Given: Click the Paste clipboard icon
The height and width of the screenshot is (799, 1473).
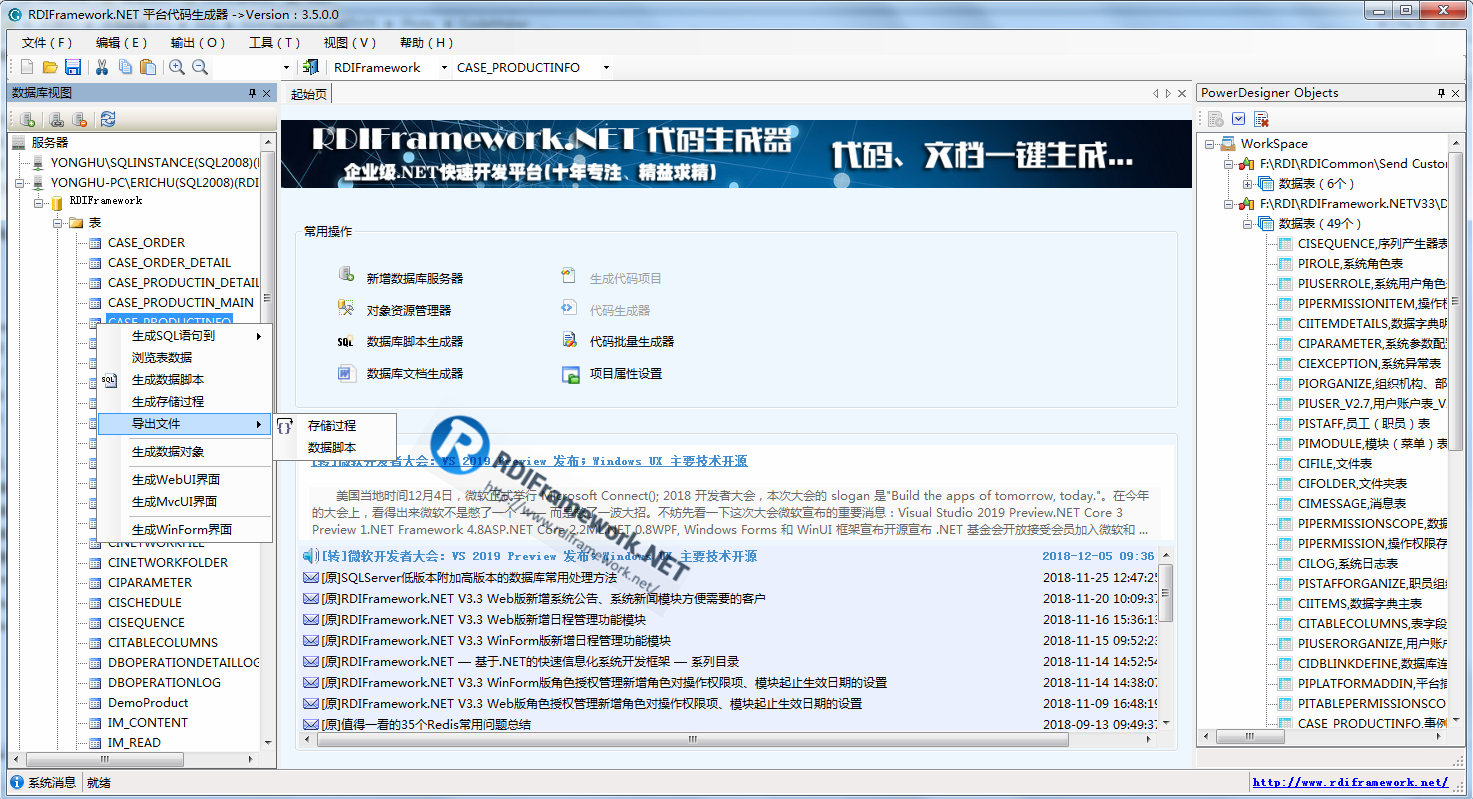Looking at the screenshot, I should 148,67.
